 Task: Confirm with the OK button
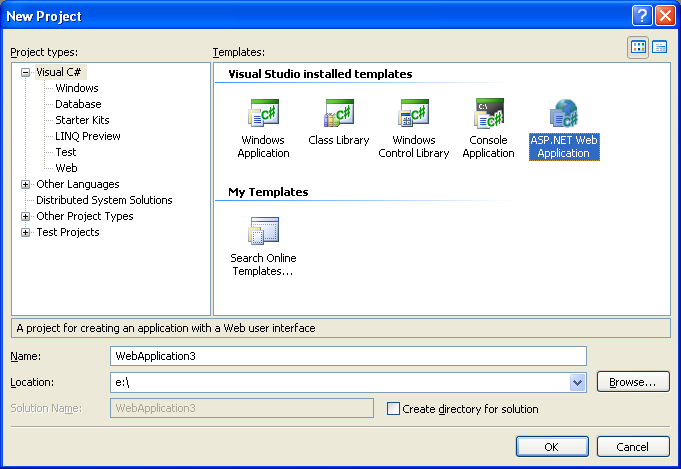pyautogui.click(x=552, y=447)
